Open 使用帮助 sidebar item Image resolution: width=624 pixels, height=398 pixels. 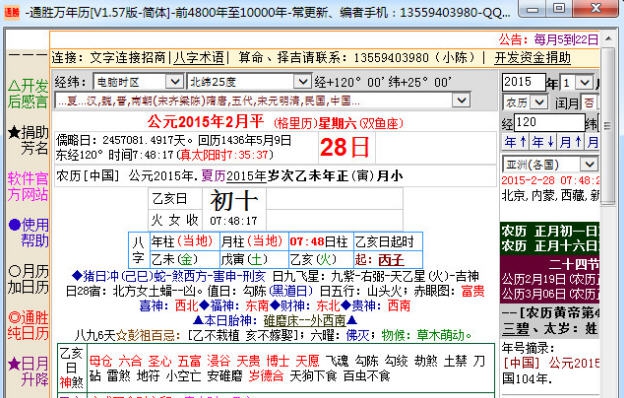point(28,233)
